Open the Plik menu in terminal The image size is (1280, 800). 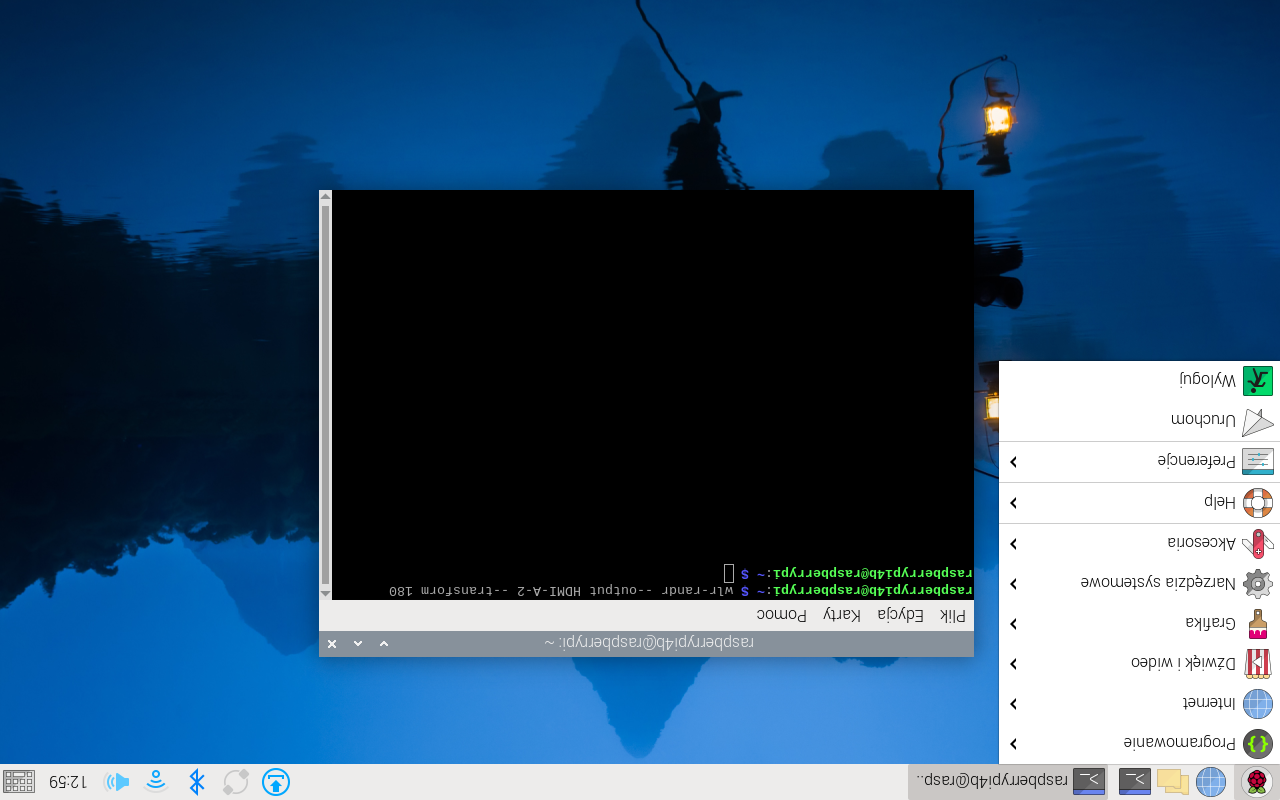953,615
